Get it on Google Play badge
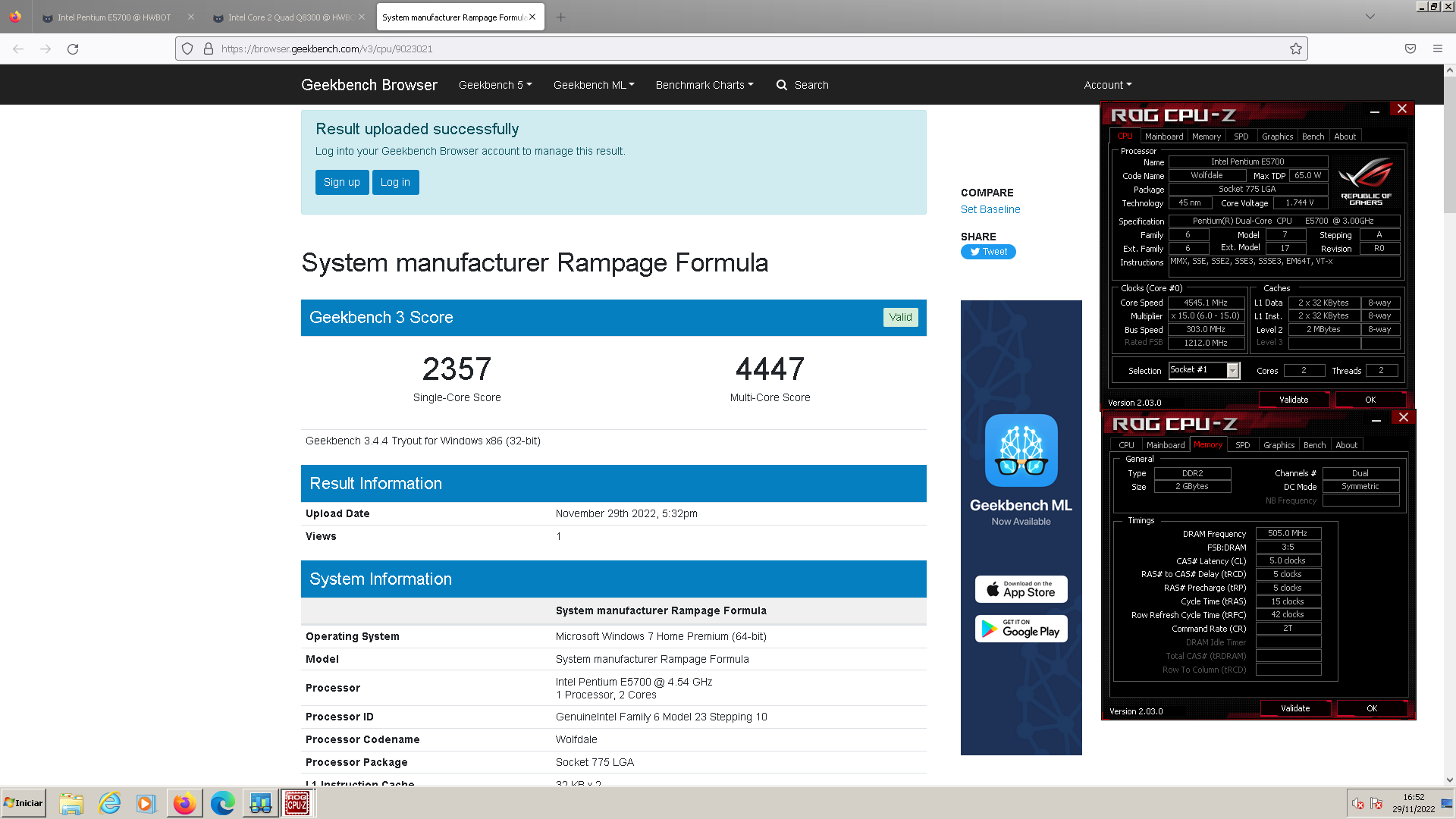The width and height of the screenshot is (1456, 819). pos(1021,629)
